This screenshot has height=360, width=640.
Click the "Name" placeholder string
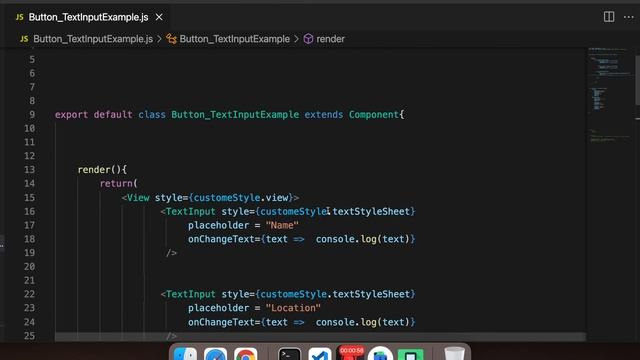pos(282,225)
